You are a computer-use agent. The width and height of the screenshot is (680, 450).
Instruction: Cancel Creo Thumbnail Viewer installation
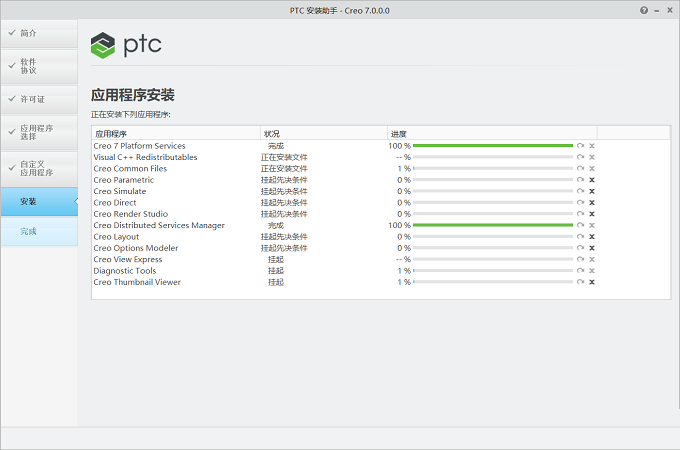click(592, 282)
